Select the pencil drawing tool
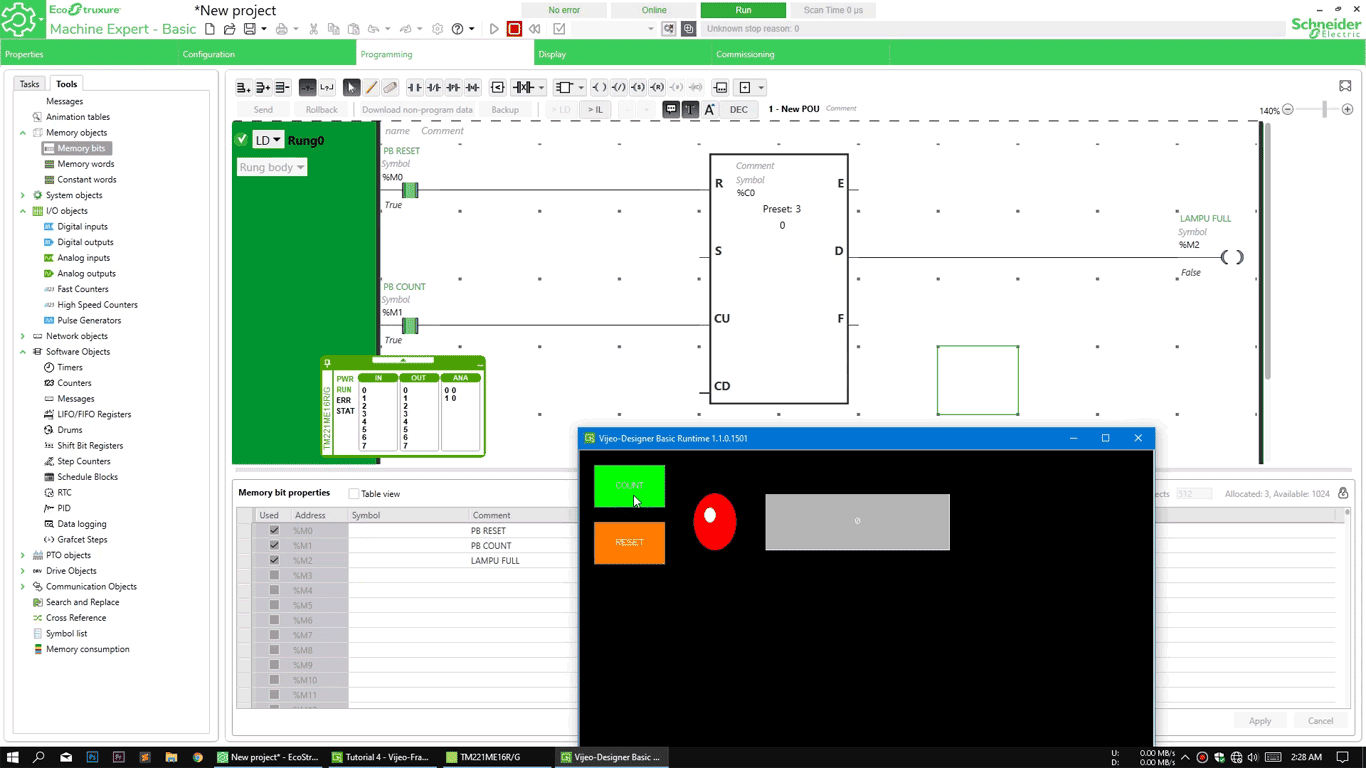 [370, 88]
